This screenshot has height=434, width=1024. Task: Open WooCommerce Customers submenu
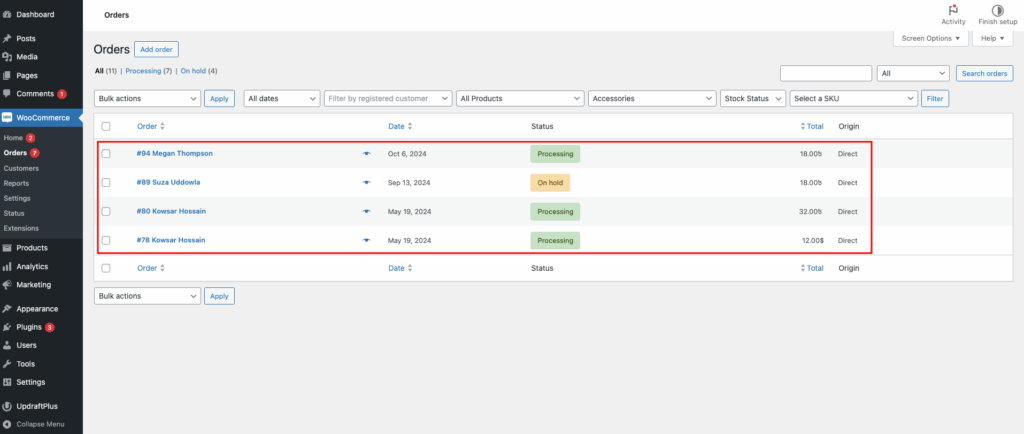tap(21, 168)
